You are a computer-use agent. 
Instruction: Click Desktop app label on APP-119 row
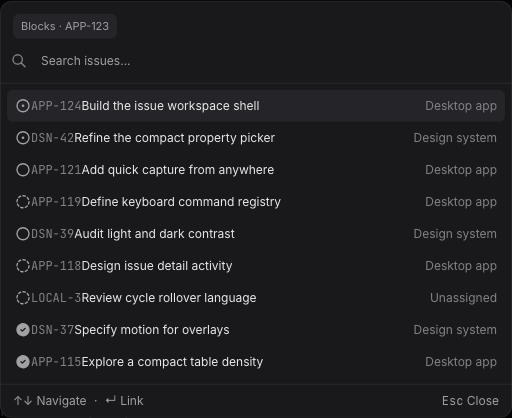pos(461,202)
